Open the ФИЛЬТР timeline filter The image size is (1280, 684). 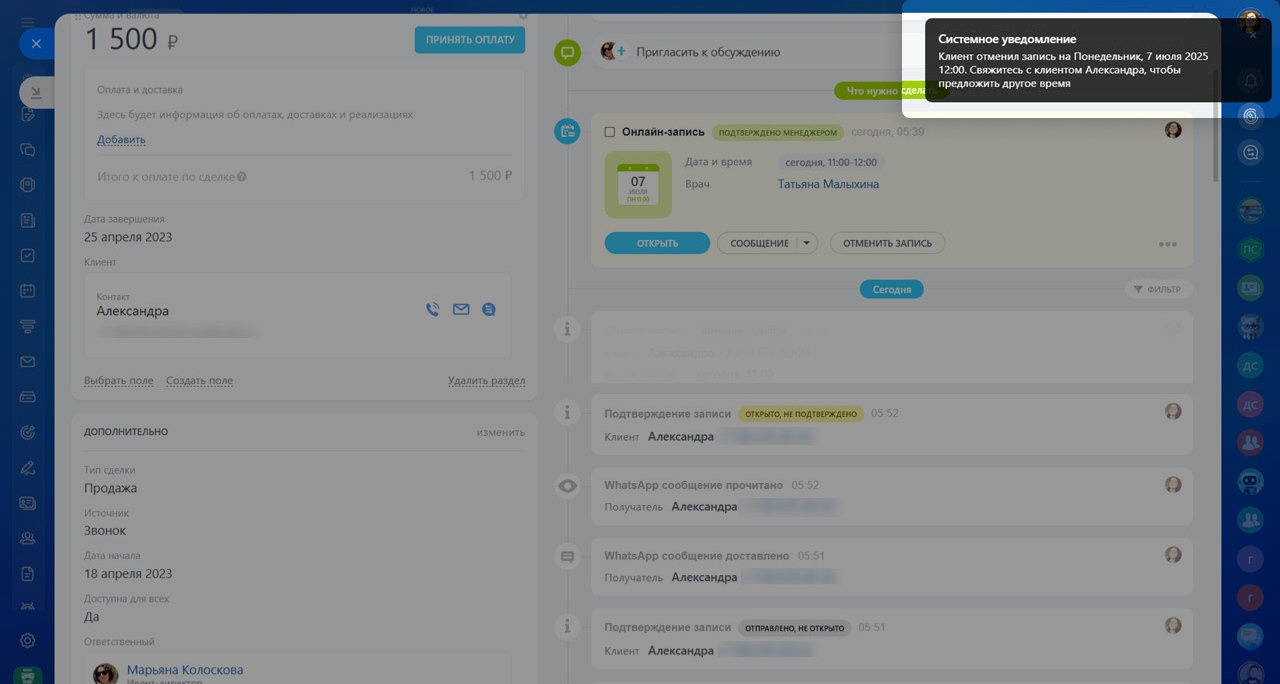[x=1158, y=289]
